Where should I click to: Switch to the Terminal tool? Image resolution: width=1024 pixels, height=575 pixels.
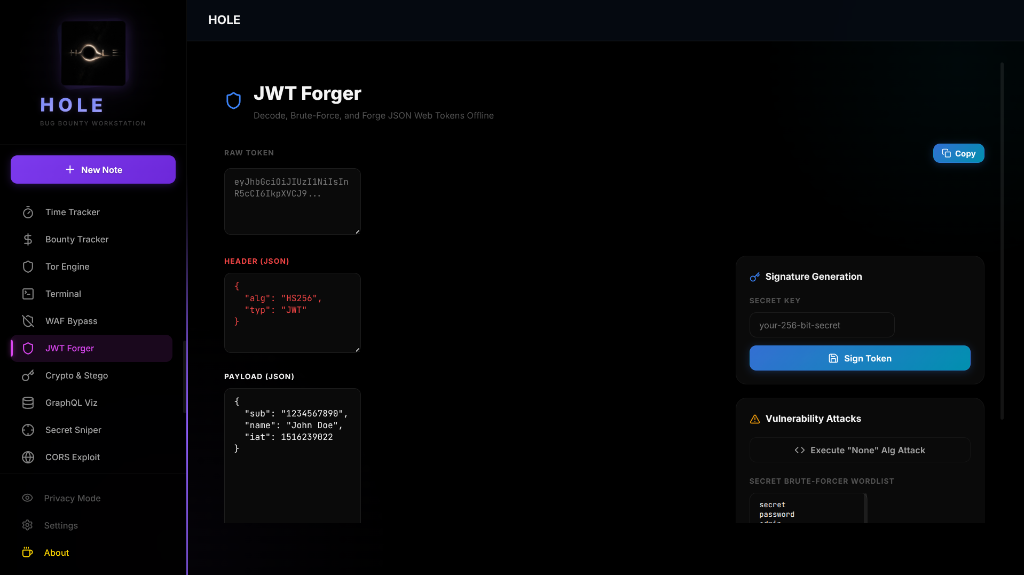click(x=91, y=294)
